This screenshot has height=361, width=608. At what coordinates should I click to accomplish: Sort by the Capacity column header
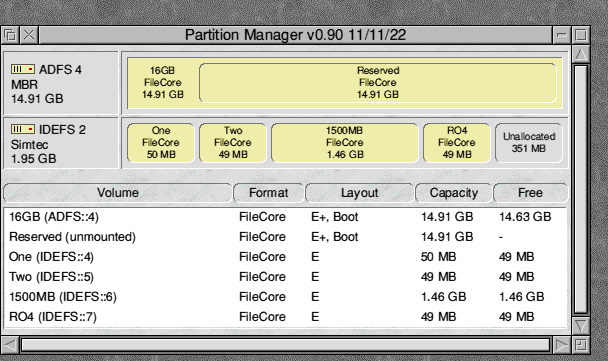[454, 193]
